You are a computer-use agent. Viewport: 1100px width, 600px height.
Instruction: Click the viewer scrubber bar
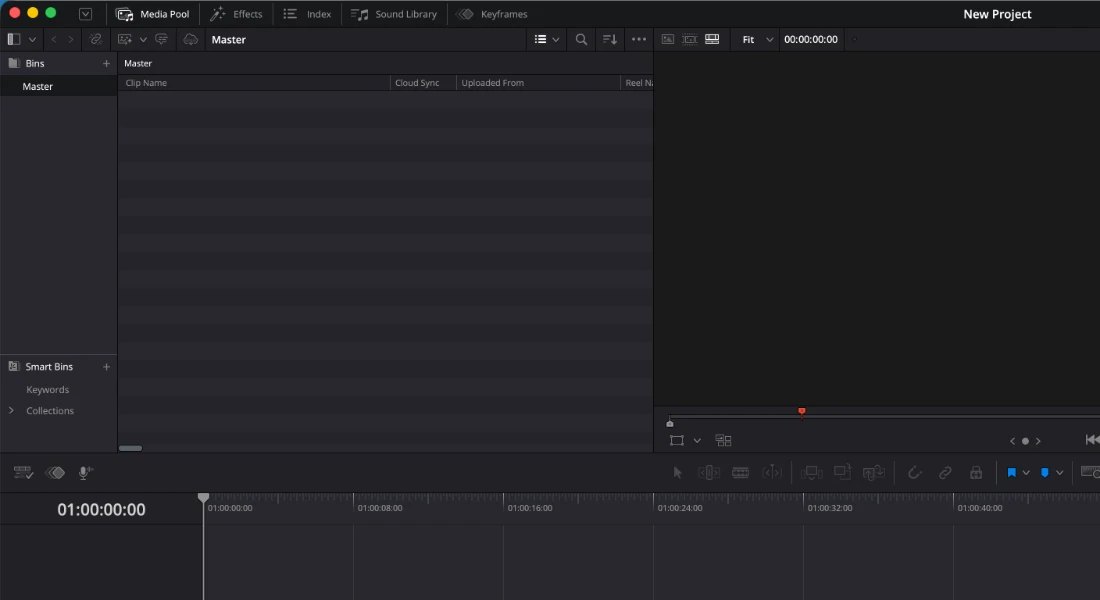point(884,417)
